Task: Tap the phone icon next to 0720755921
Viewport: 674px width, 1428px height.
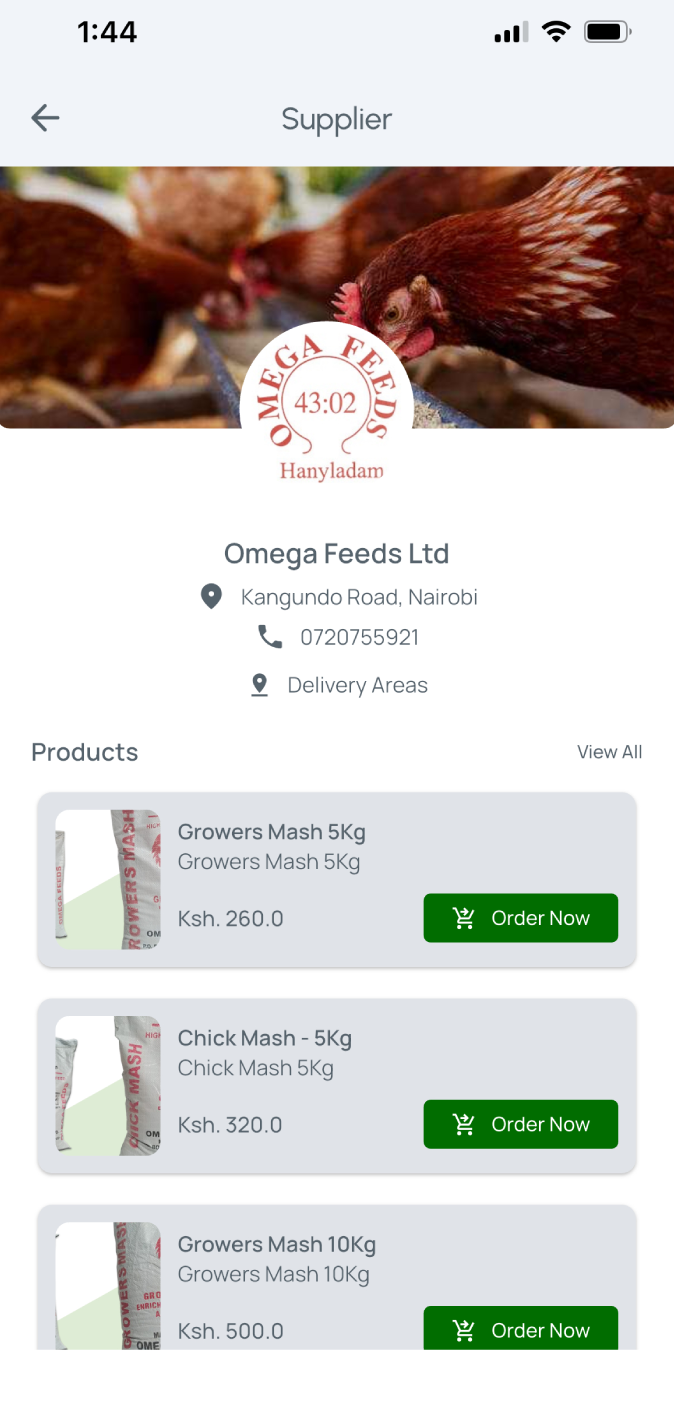Action: pos(270,637)
